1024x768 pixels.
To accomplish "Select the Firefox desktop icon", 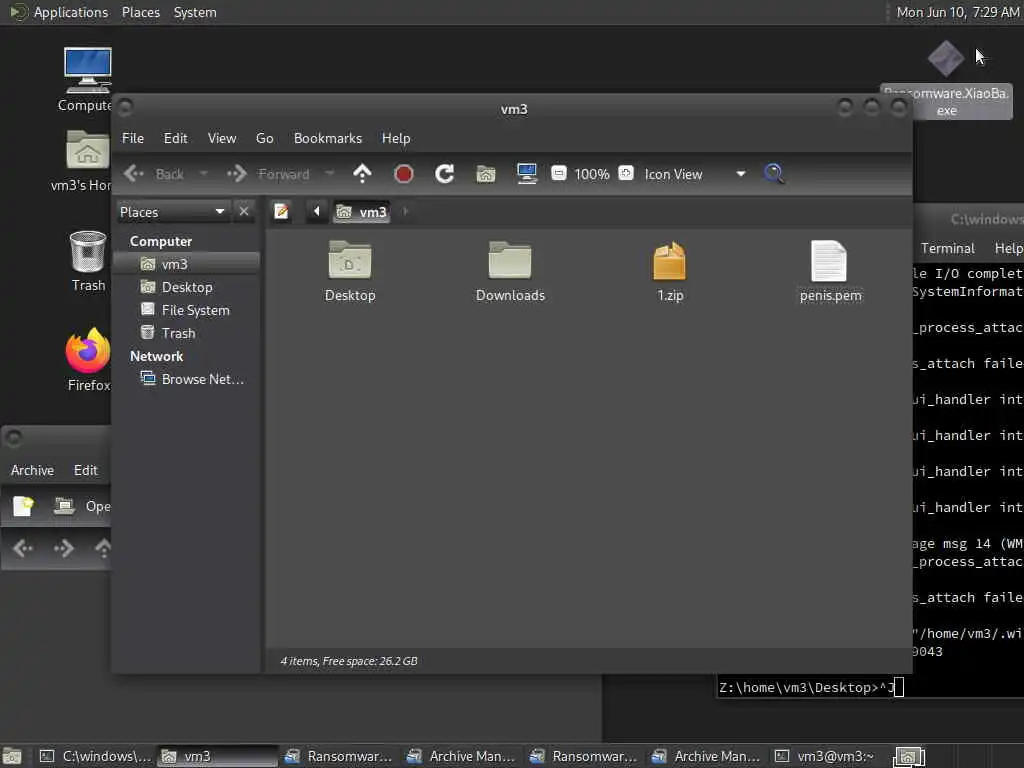I will pyautogui.click(x=88, y=360).
